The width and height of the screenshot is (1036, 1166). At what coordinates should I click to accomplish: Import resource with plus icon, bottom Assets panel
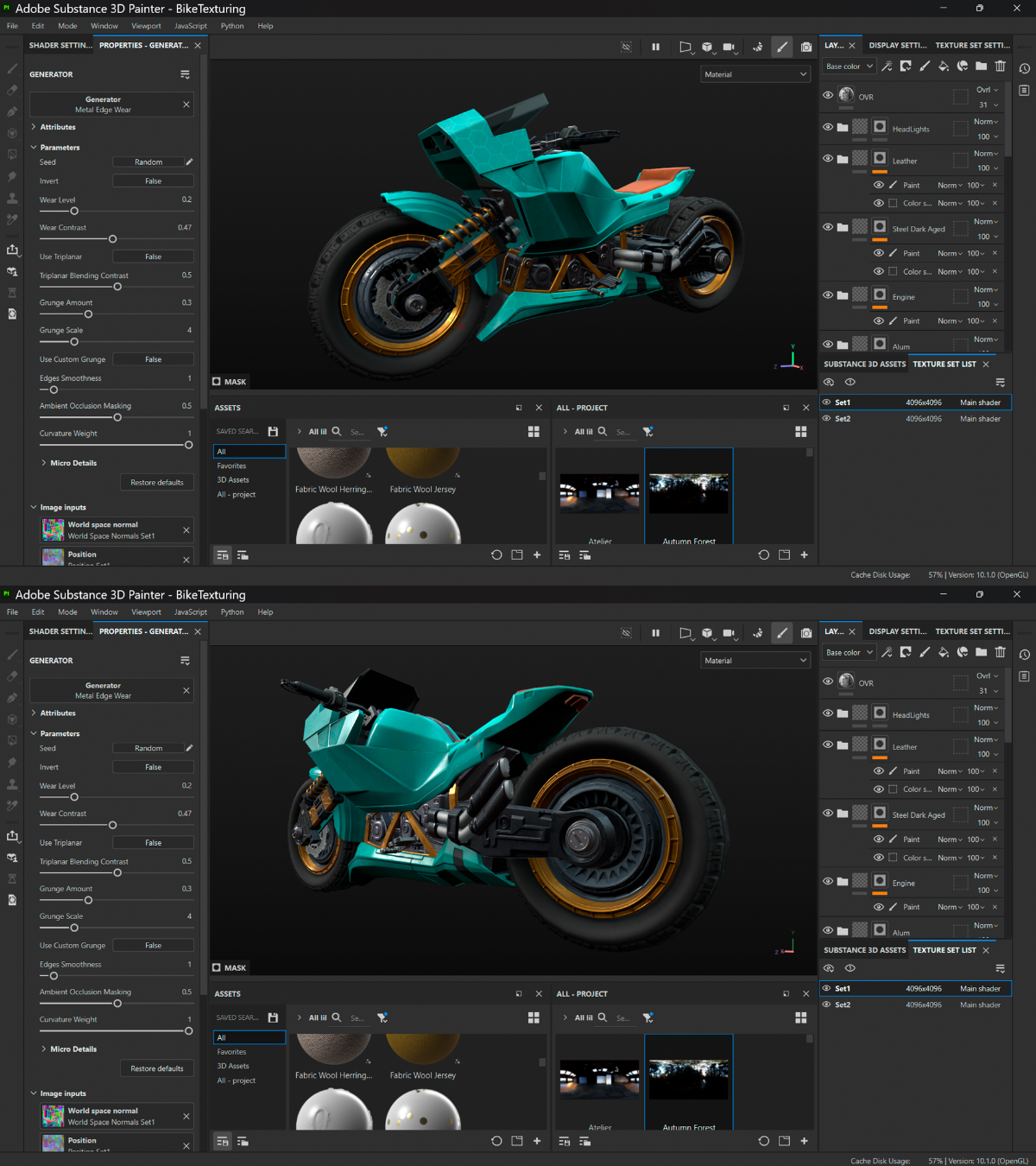click(x=537, y=1141)
